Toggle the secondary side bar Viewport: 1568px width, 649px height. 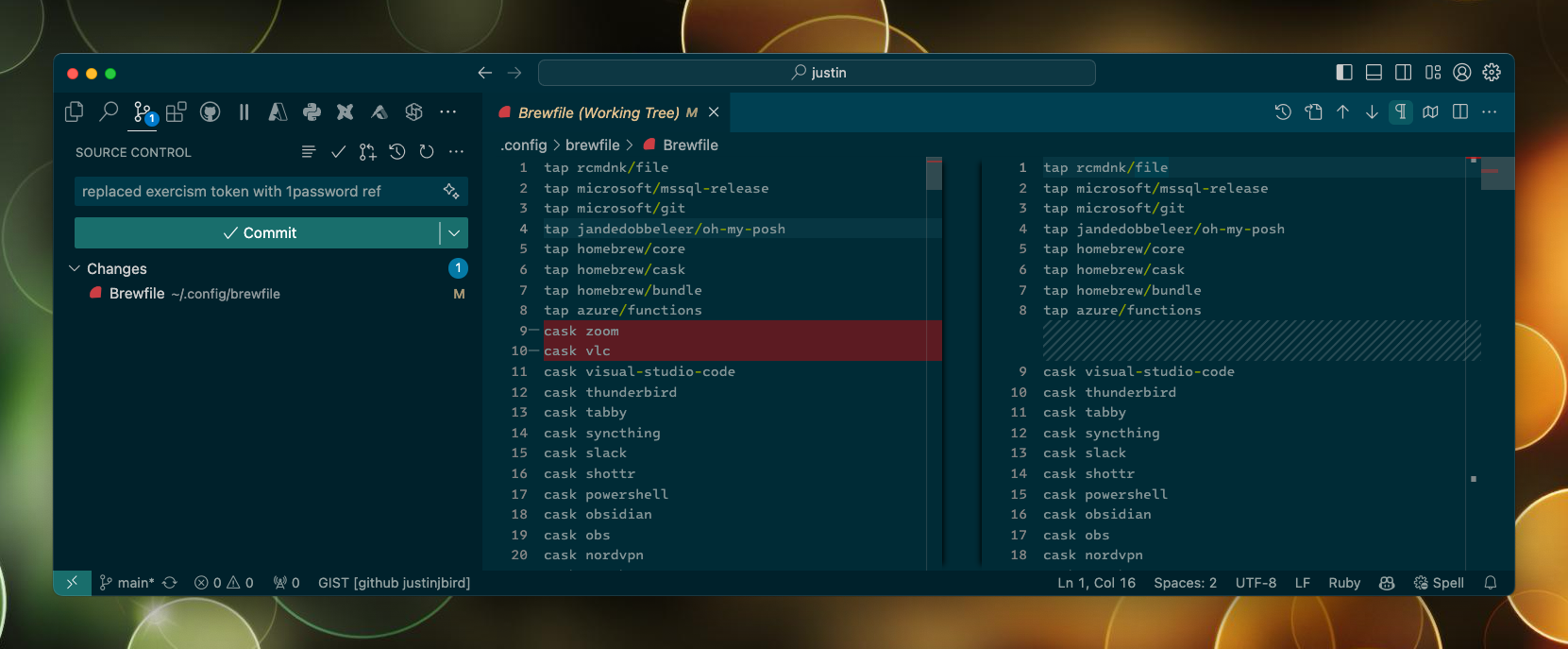click(1403, 73)
